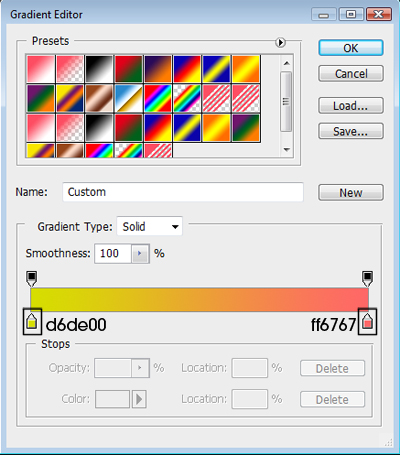This screenshot has height=455, width=400.
Task: Click the presets scrollbar thumb
Action: [286, 101]
